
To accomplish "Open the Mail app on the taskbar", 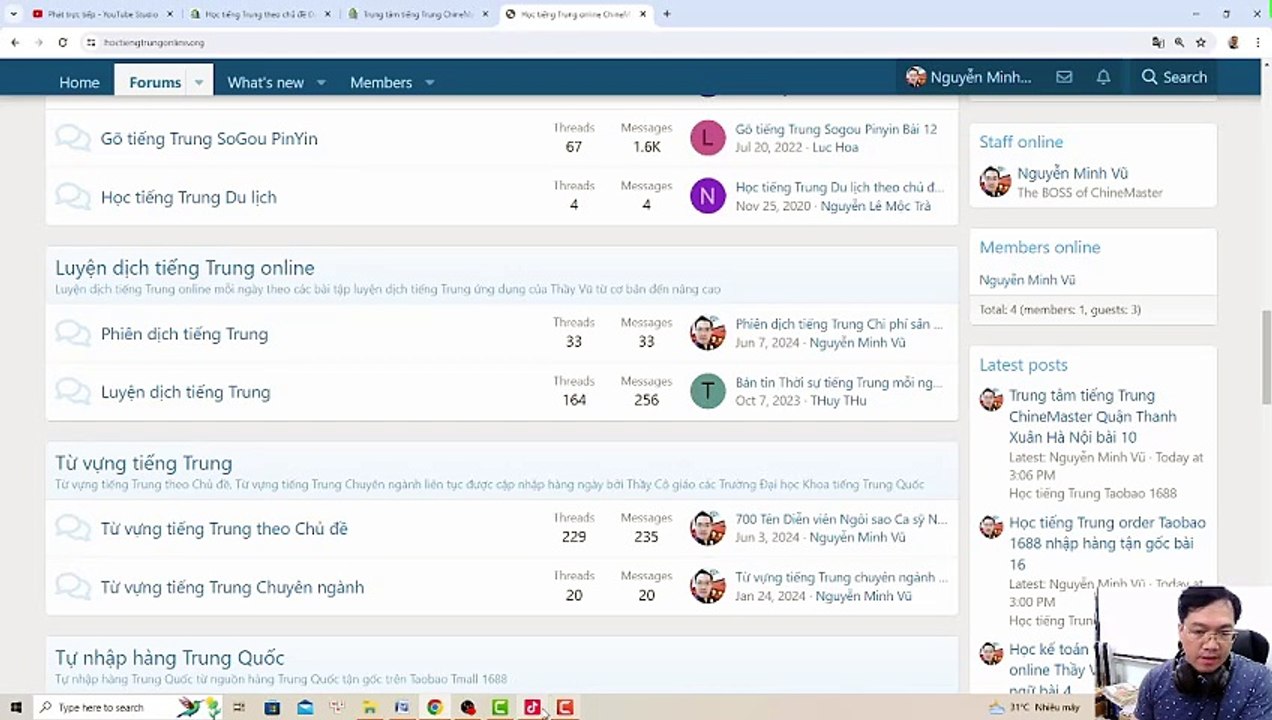I will pos(305,707).
